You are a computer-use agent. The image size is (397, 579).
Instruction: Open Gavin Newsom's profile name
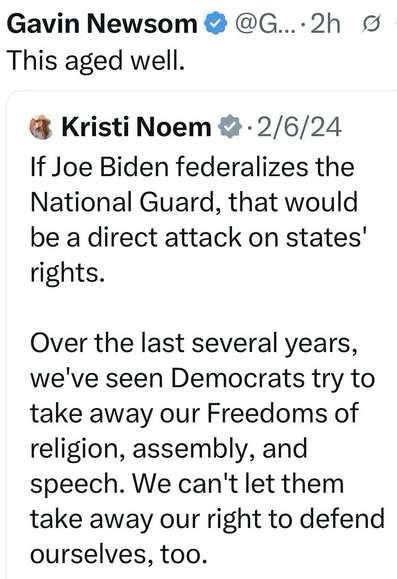102,24
